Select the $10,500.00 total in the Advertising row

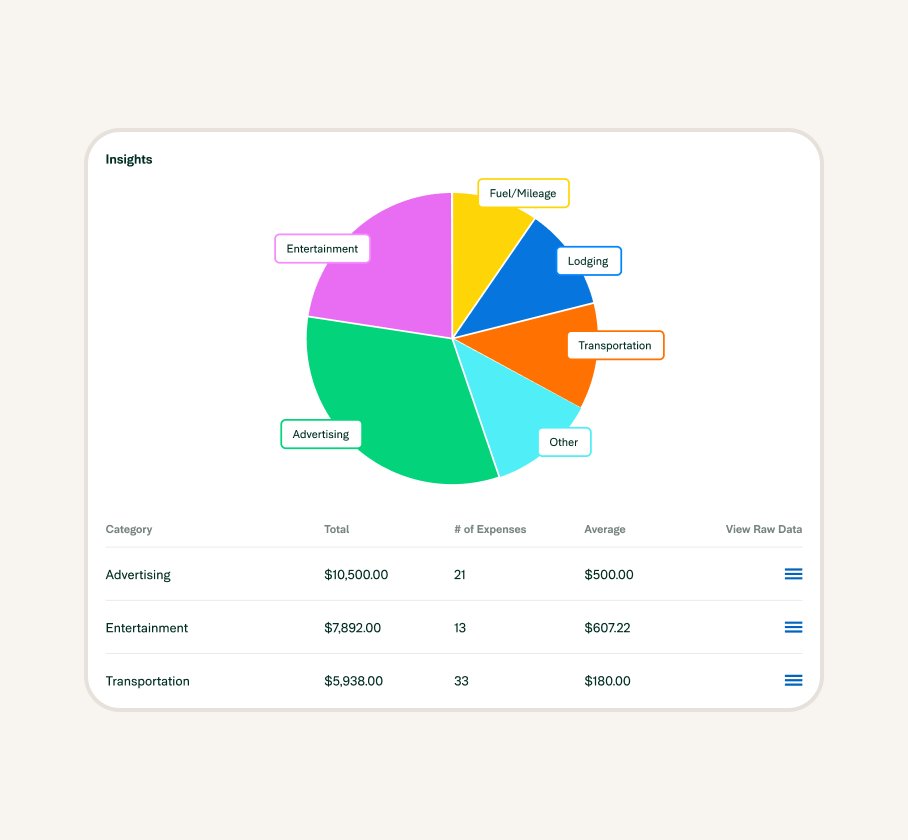coord(356,575)
